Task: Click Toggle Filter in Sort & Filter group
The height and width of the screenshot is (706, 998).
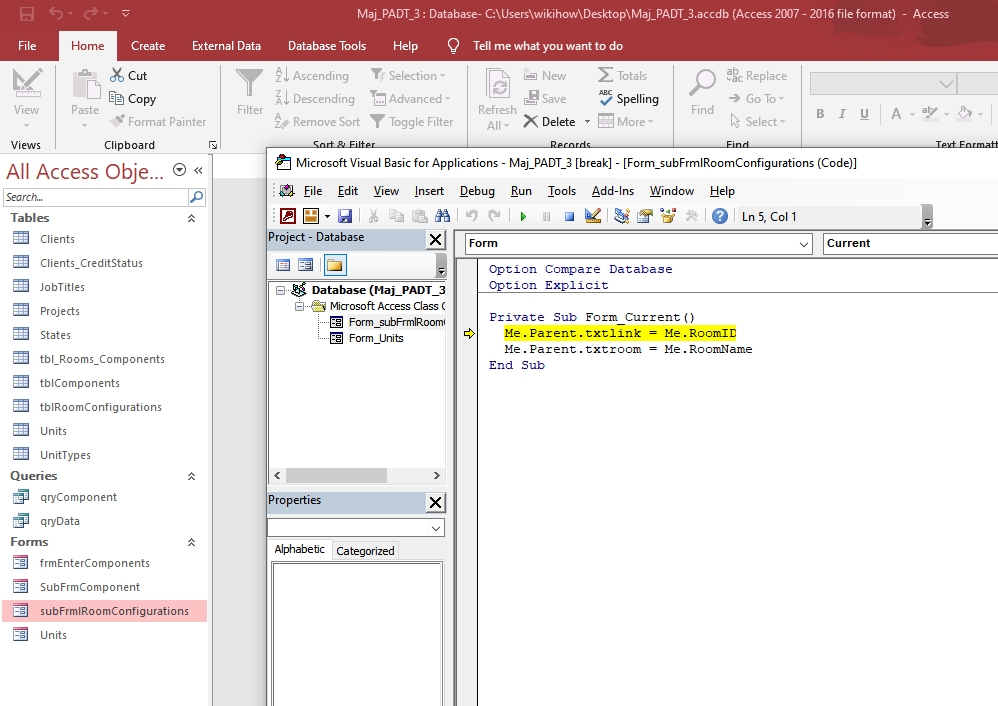Action: click(x=412, y=122)
